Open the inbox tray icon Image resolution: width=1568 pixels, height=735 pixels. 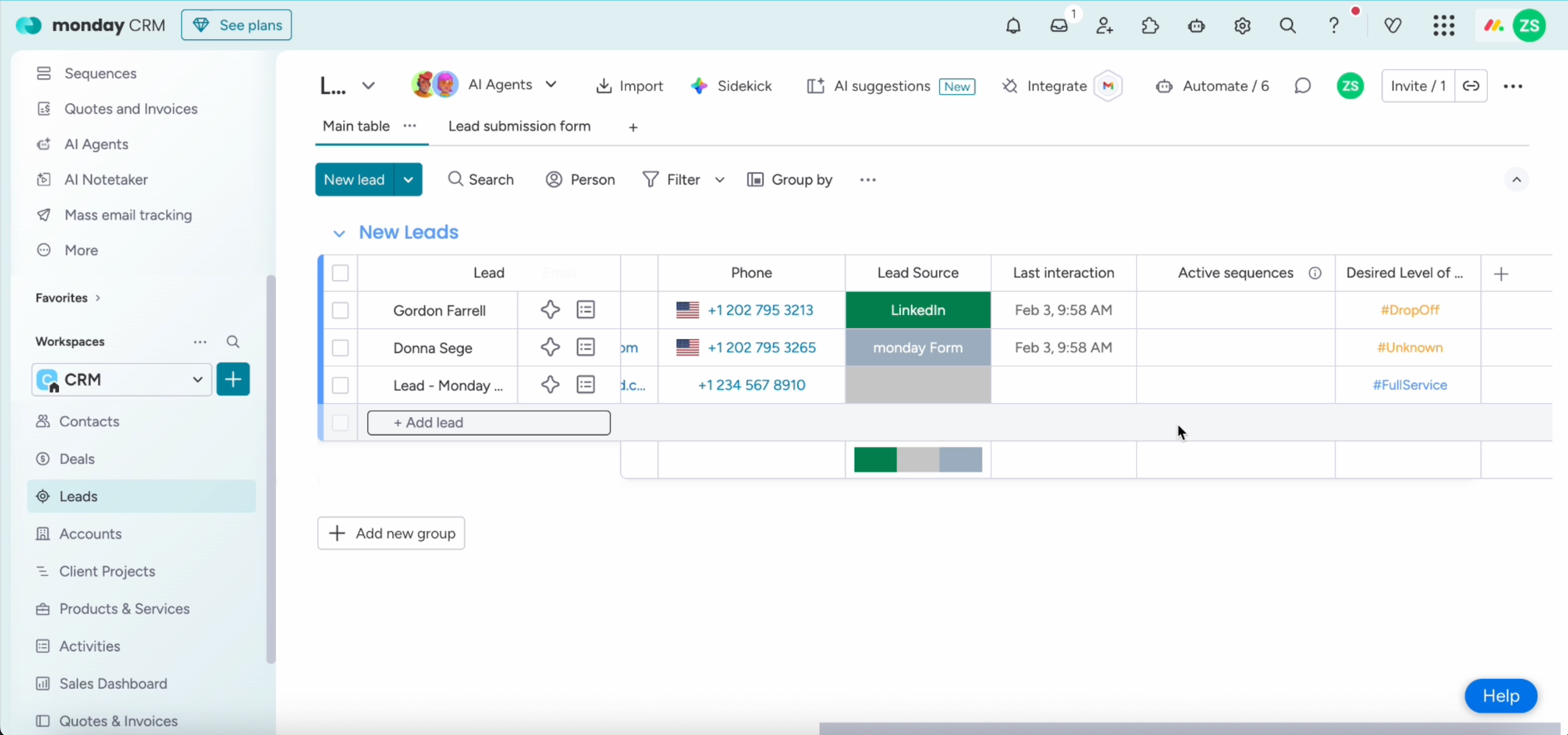click(x=1059, y=25)
